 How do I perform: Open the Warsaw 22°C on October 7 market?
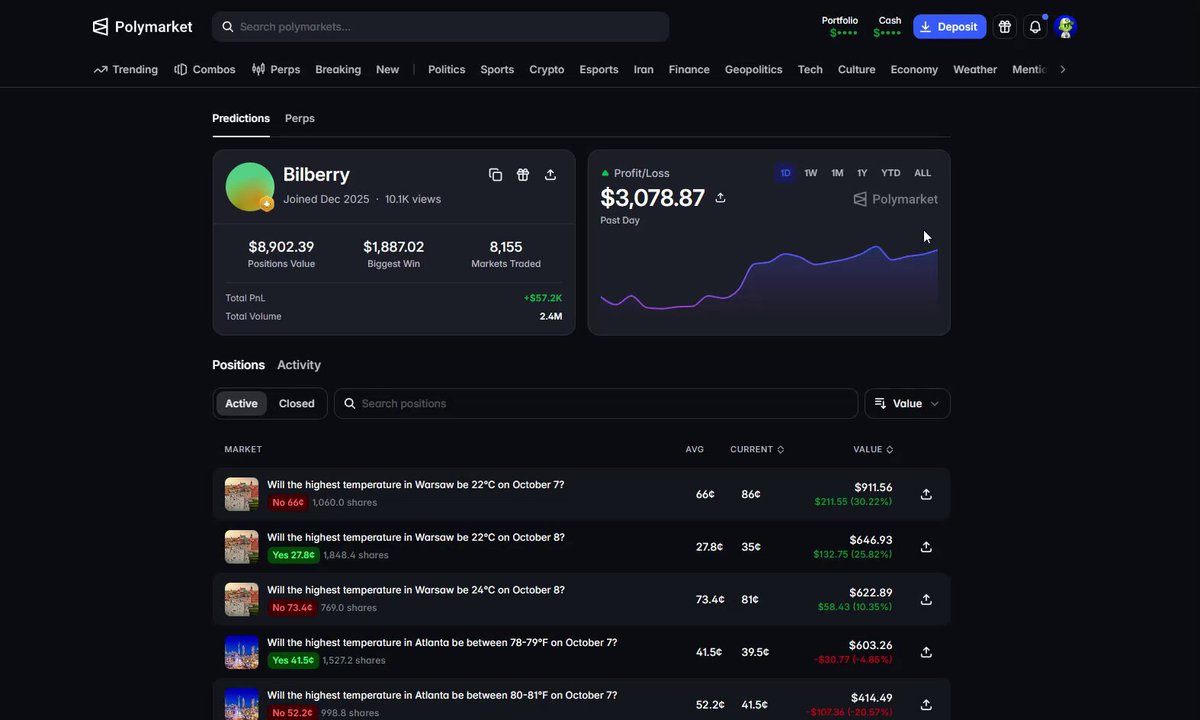415,485
